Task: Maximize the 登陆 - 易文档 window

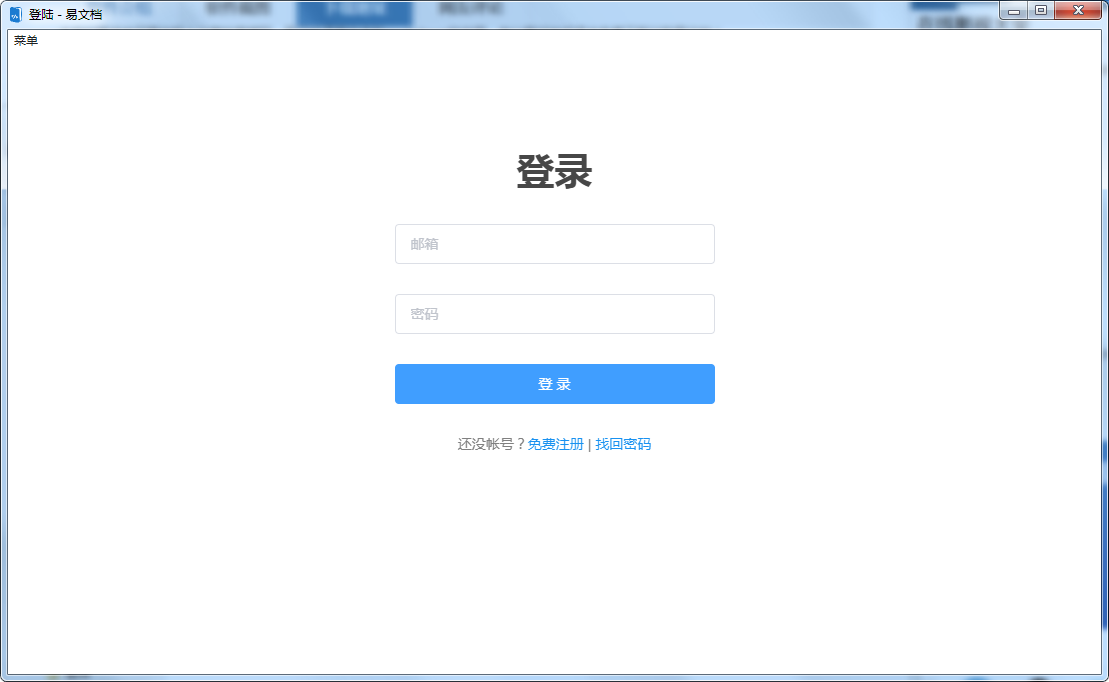Action: (1043, 10)
